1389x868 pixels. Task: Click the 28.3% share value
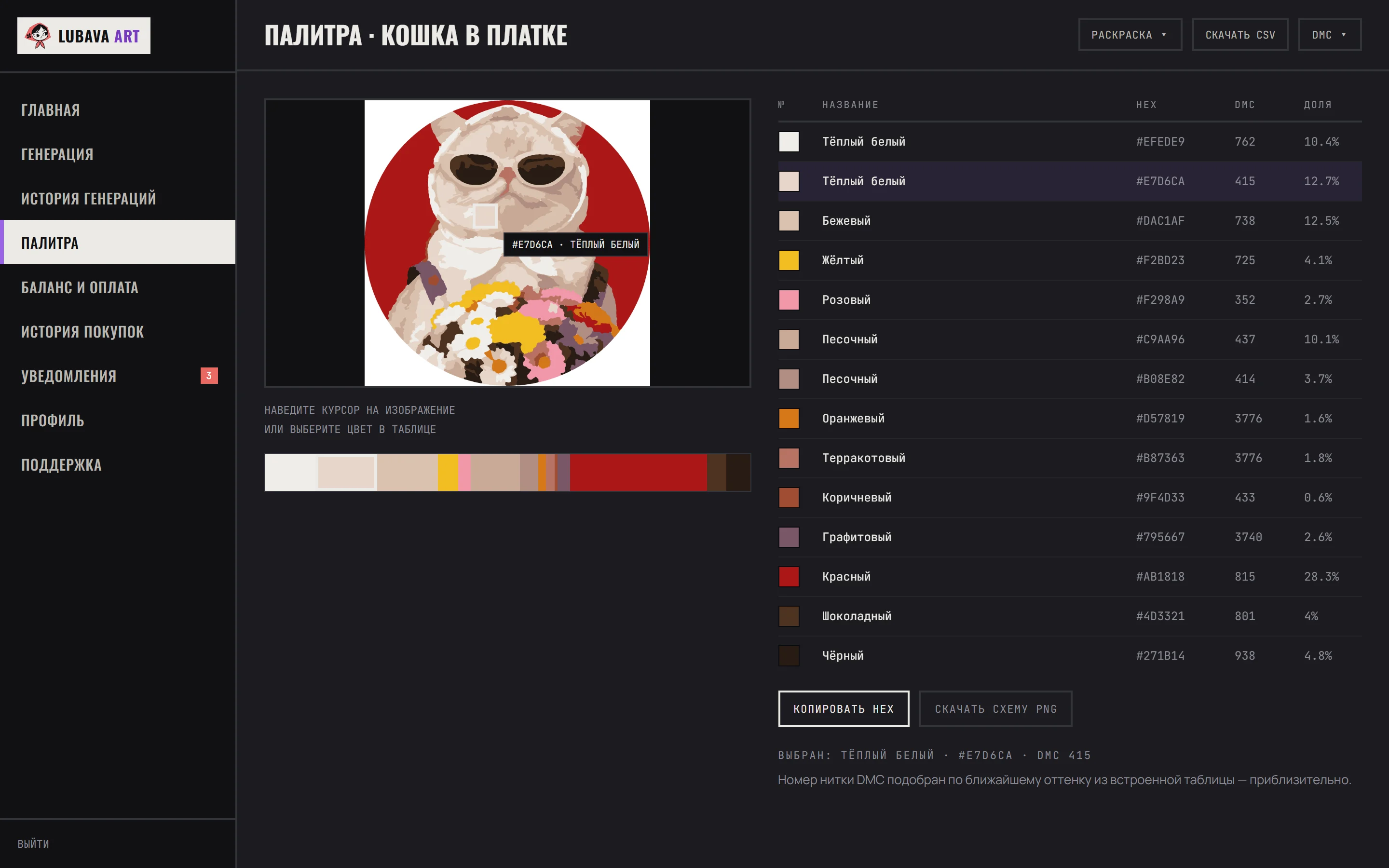click(x=1321, y=576)
